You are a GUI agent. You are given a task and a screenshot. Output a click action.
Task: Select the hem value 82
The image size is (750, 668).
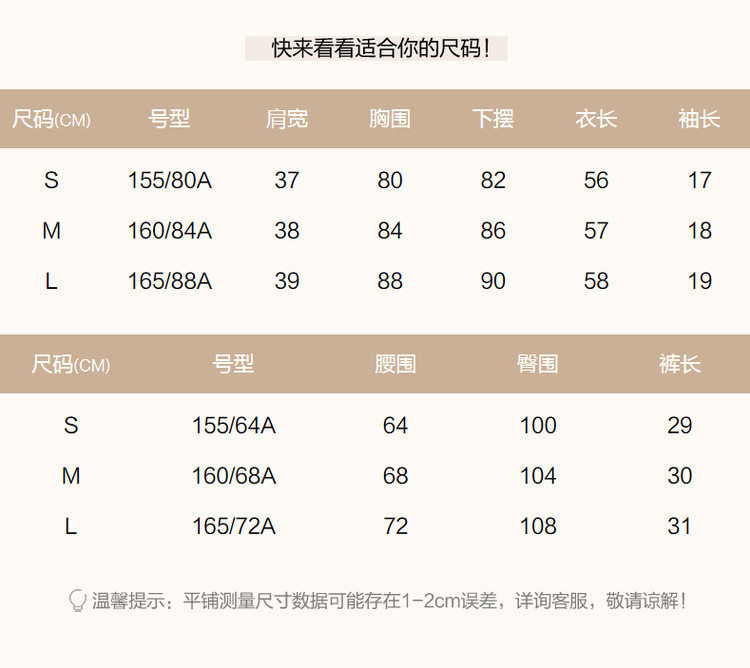pos(493,181)
